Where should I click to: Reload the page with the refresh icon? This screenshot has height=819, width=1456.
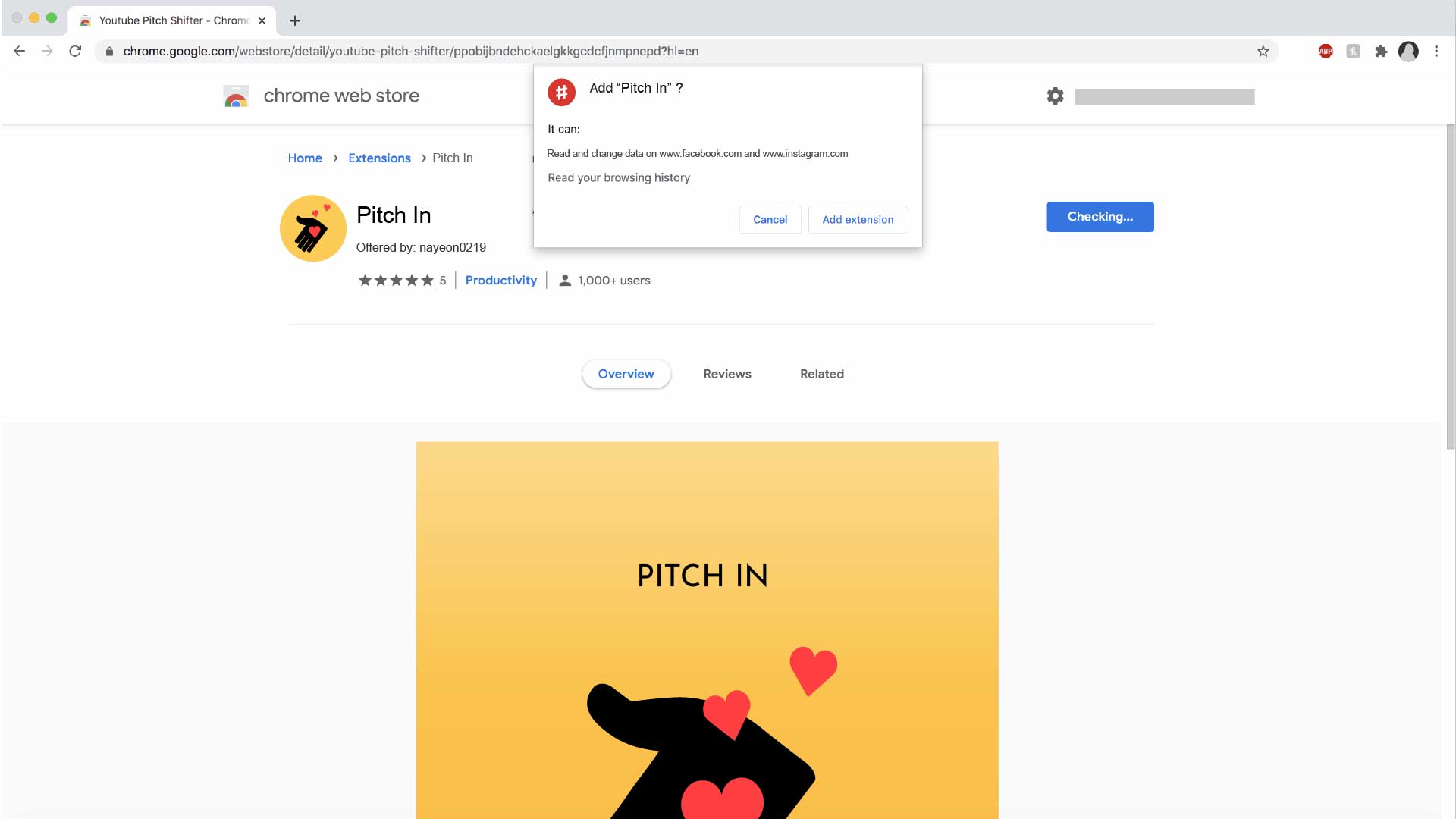(75, 51)
